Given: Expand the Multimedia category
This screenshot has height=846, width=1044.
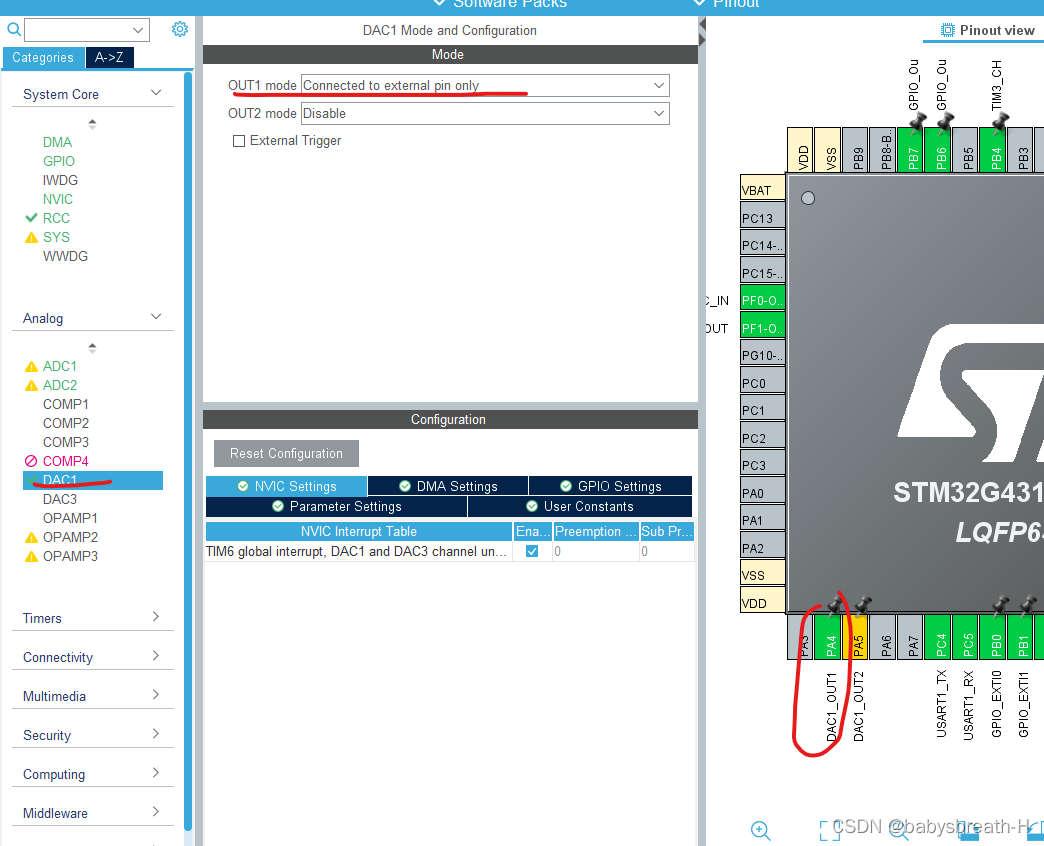Looking at the screenshot, I should pos(156,695).
